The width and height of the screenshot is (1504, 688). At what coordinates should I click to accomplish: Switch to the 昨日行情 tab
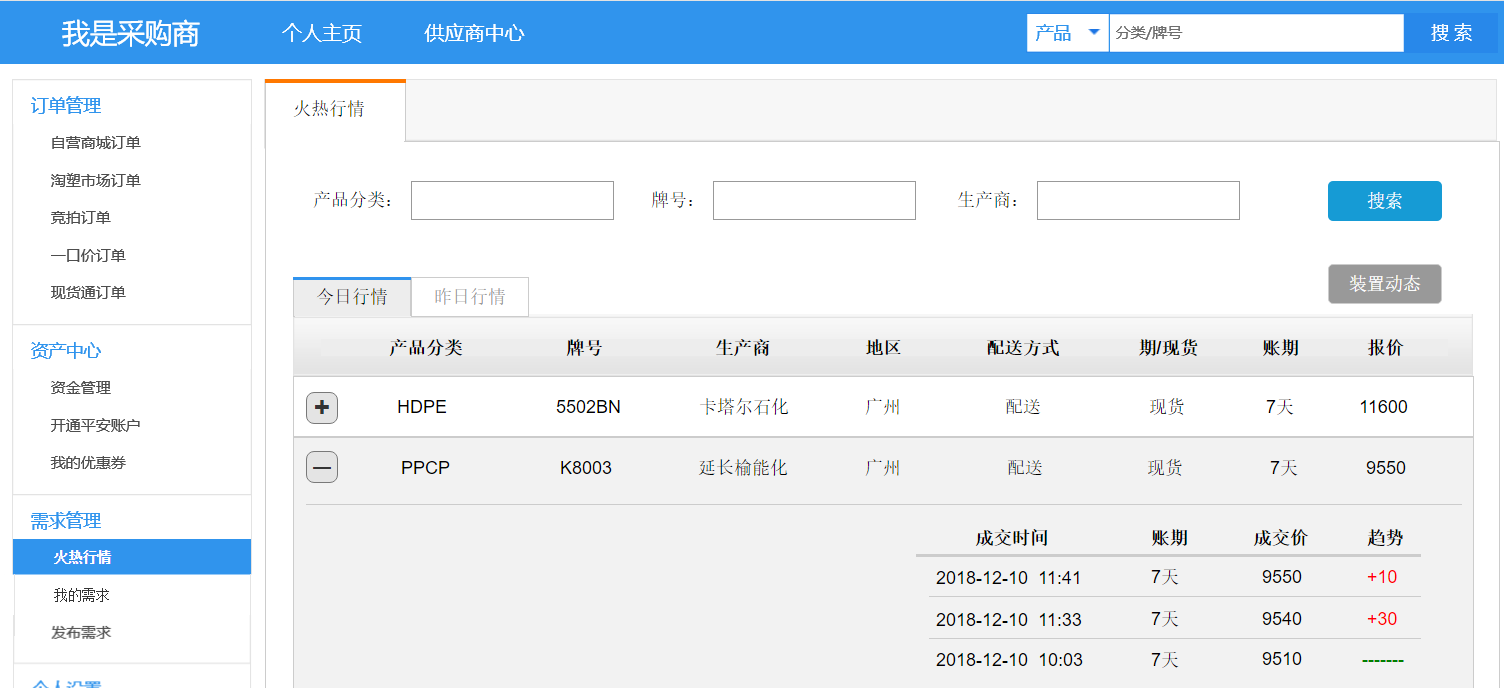(x=469, y=297)
